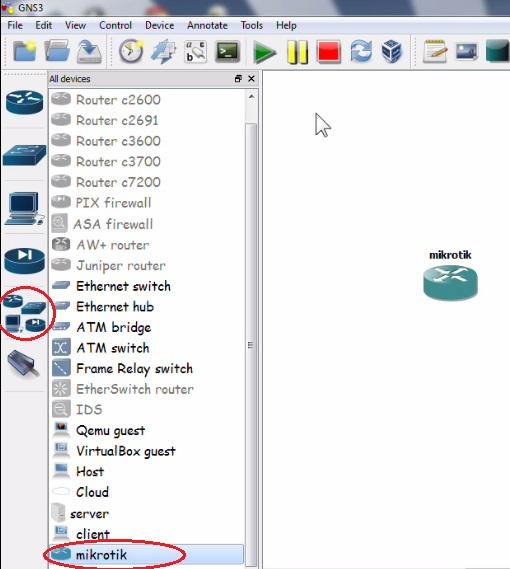The height and width of the screenshot is (569, 510).
Task: Browse end devices computer icon
Action: point(24,209)
